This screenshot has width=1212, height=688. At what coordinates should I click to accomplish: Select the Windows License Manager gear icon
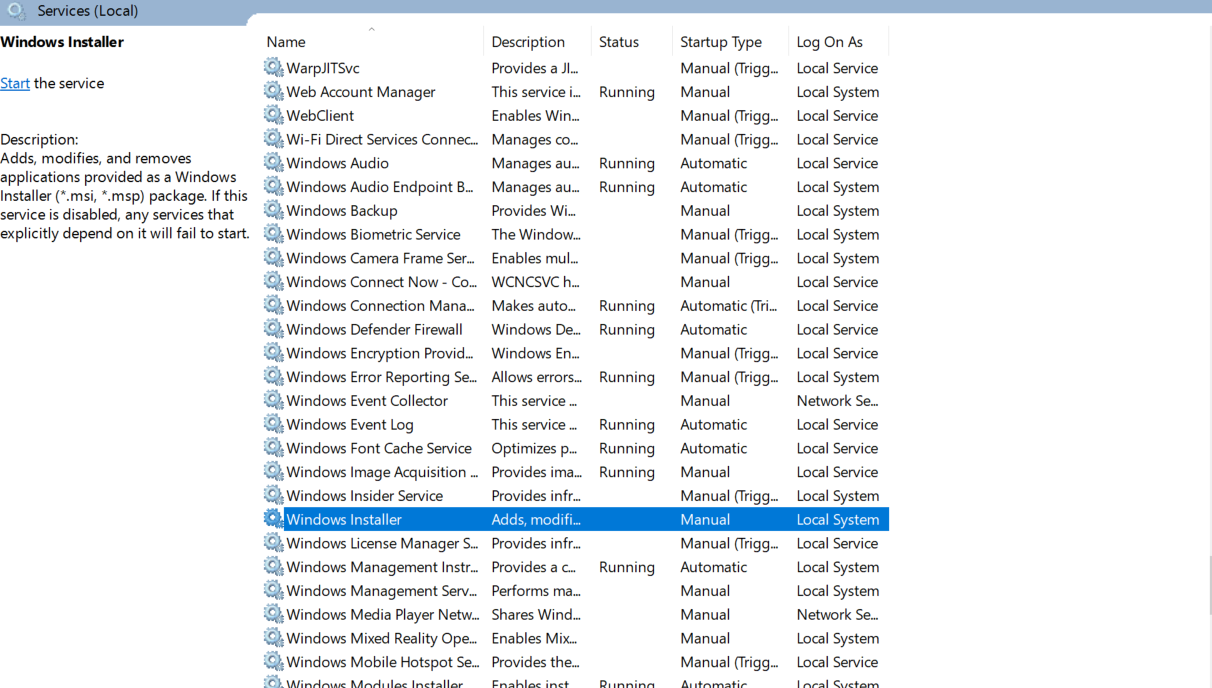[273, 543]
